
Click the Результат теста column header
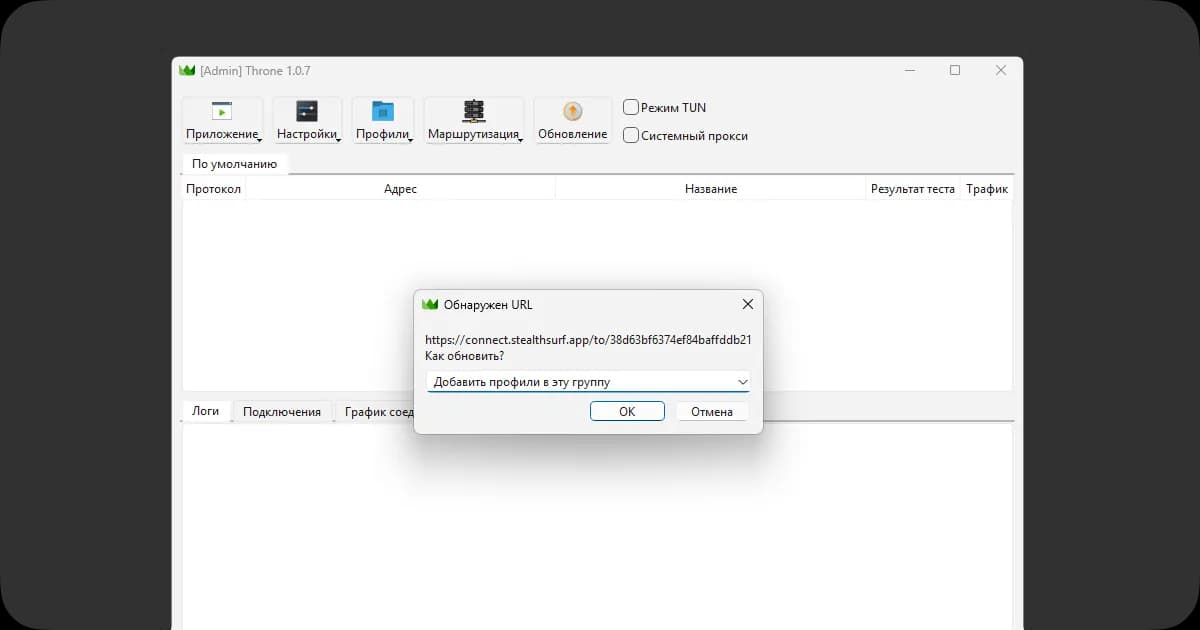912,189
